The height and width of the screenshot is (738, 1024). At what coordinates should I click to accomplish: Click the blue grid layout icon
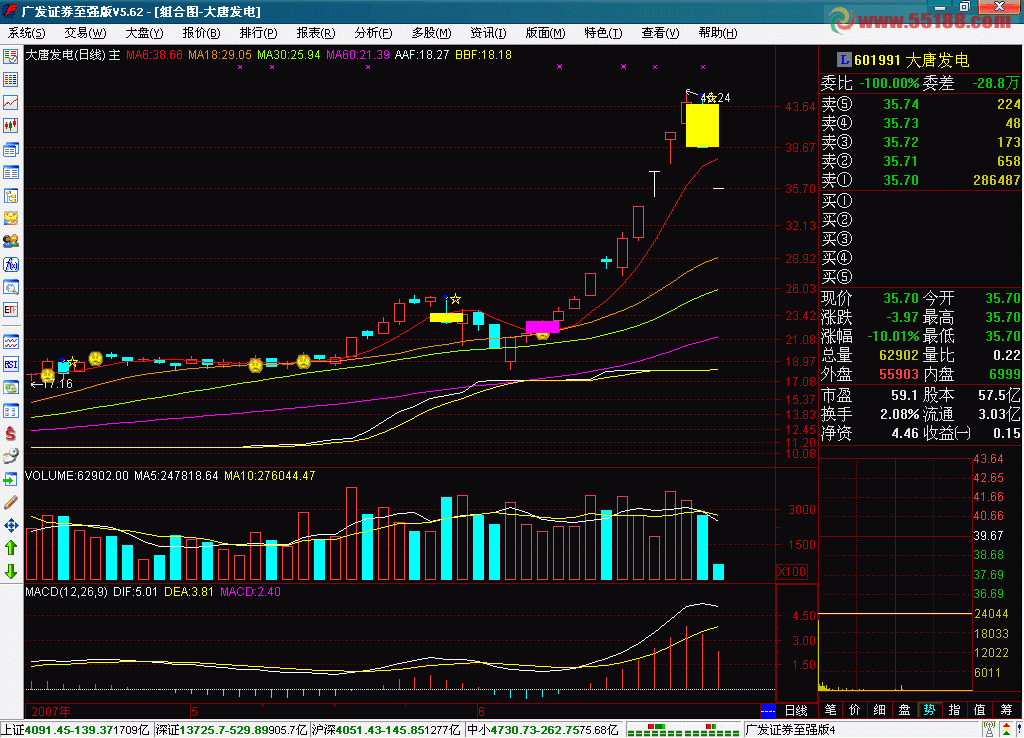[10, 411]
